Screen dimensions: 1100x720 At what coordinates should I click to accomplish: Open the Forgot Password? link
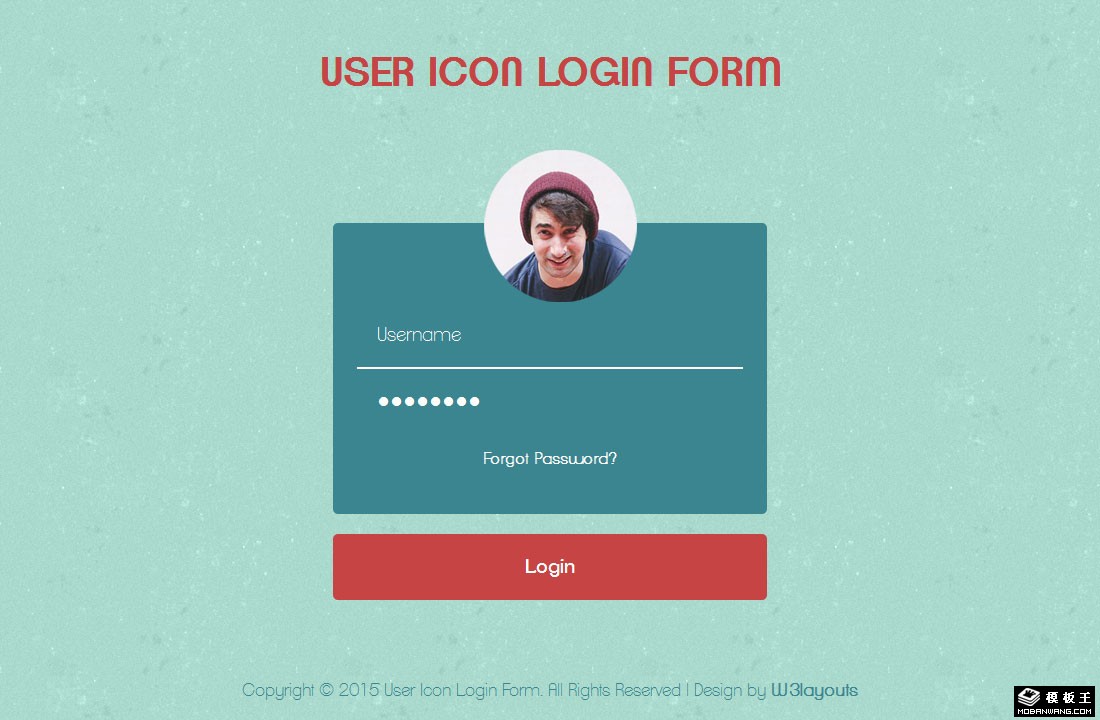tap(549, 459)
